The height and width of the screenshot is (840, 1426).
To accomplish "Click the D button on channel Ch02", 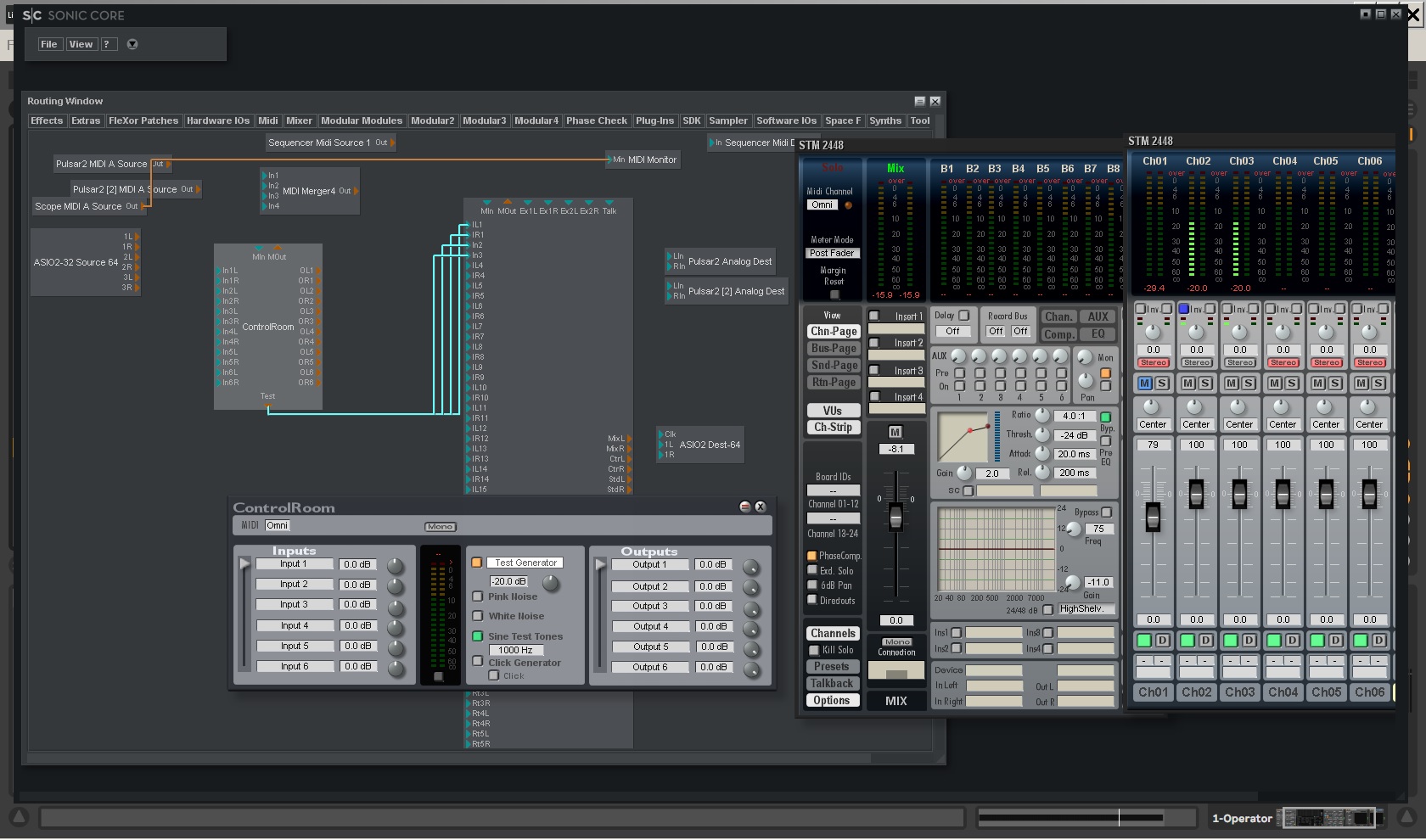I will [1206, 641].
